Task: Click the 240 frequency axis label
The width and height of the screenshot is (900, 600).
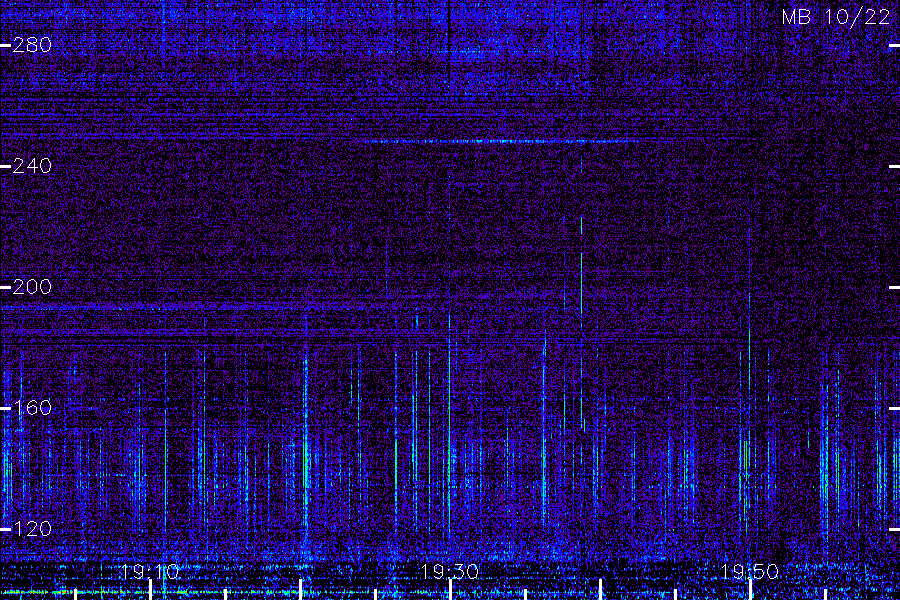Action: (x=32, y=166)
